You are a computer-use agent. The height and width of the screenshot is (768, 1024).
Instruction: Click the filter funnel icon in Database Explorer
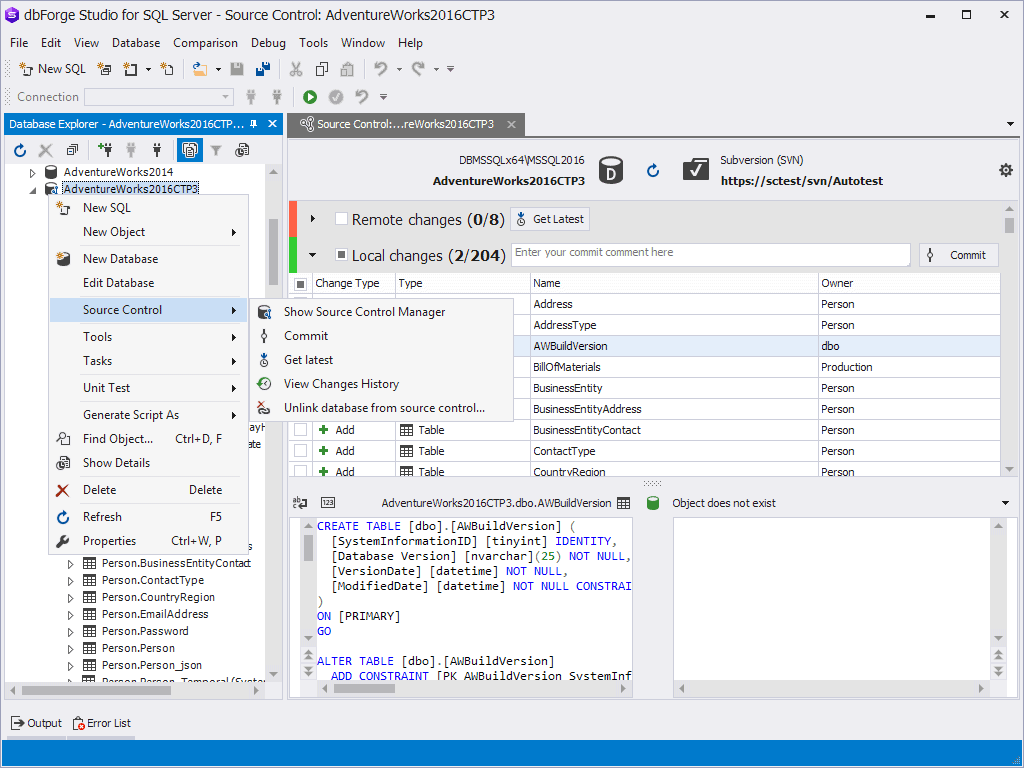pos(216,151)
